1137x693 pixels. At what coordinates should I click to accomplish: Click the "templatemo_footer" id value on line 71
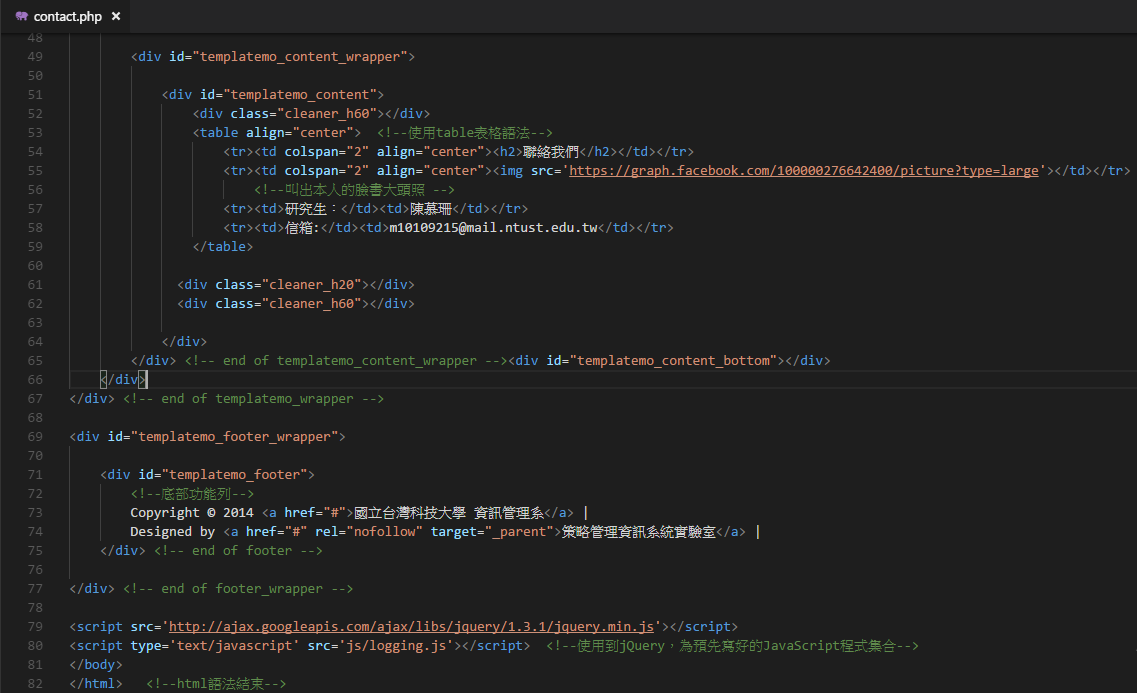pyautogui.click(x=234, y=475)
